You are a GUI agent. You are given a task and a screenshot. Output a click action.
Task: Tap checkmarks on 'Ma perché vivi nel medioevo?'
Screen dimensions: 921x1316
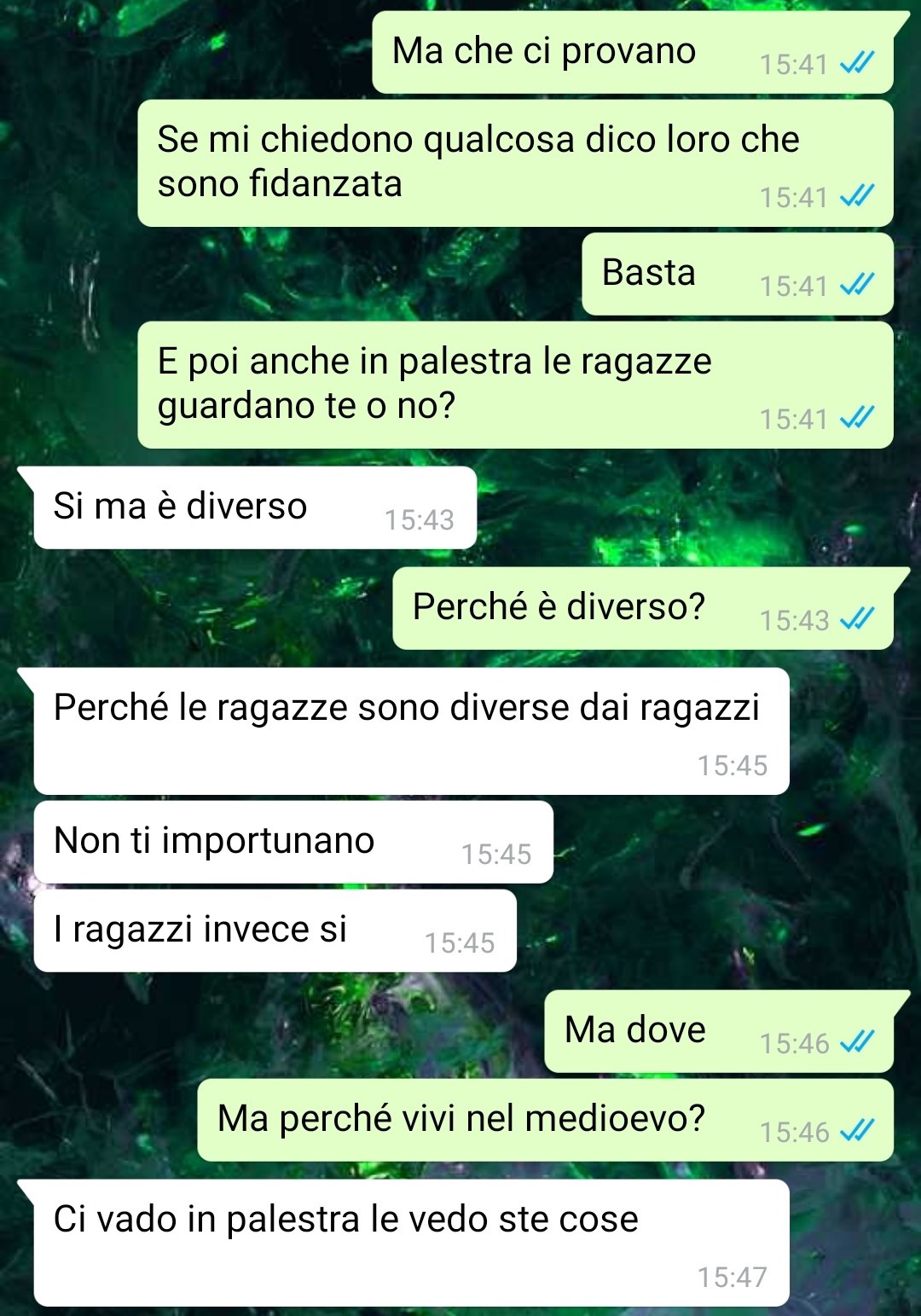pyautogui.click(x=857, y=1131)
